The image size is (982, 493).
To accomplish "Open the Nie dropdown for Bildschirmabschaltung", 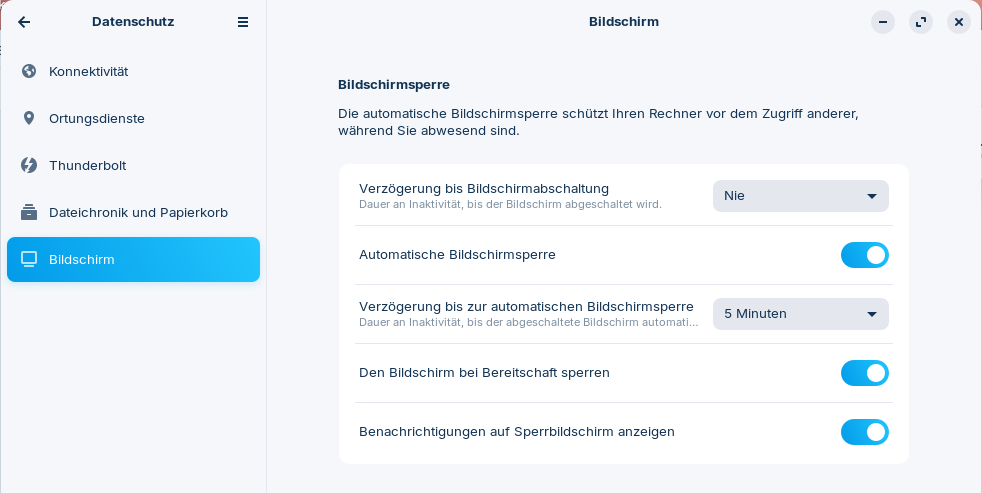I will click(x=800, y=196).
